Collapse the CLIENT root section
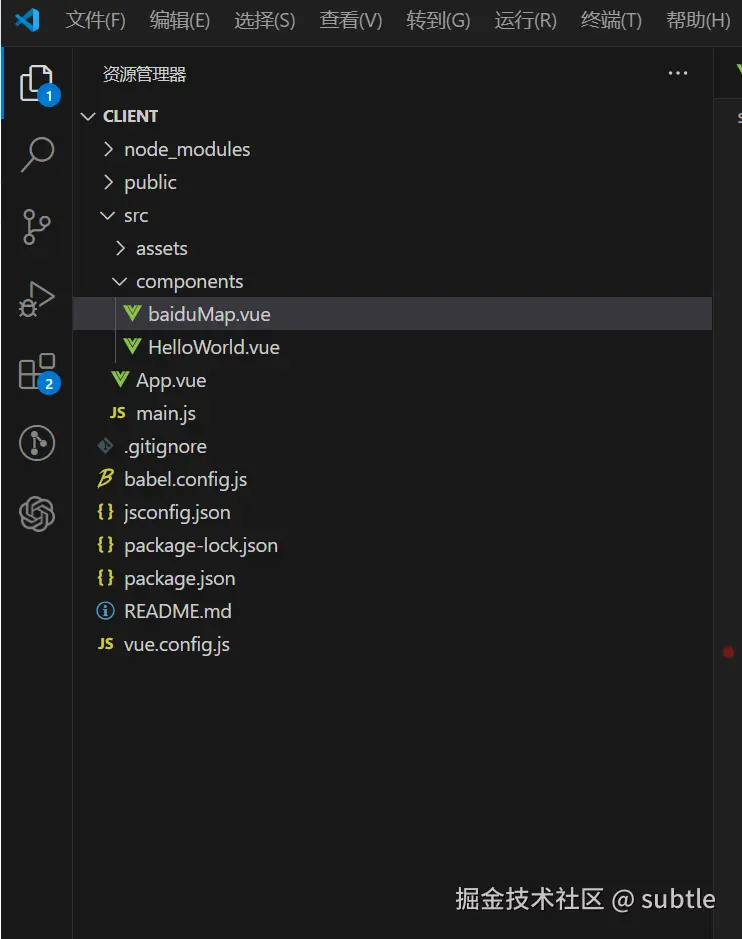This screenshot has width=742, height=939. pyautogui.click(x=130, y=116)
